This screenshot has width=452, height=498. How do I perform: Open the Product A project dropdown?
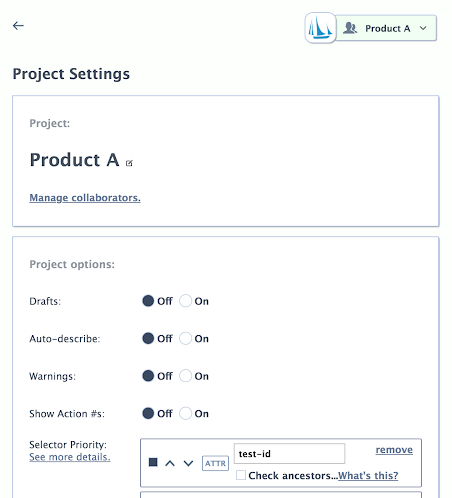point(386,28)
